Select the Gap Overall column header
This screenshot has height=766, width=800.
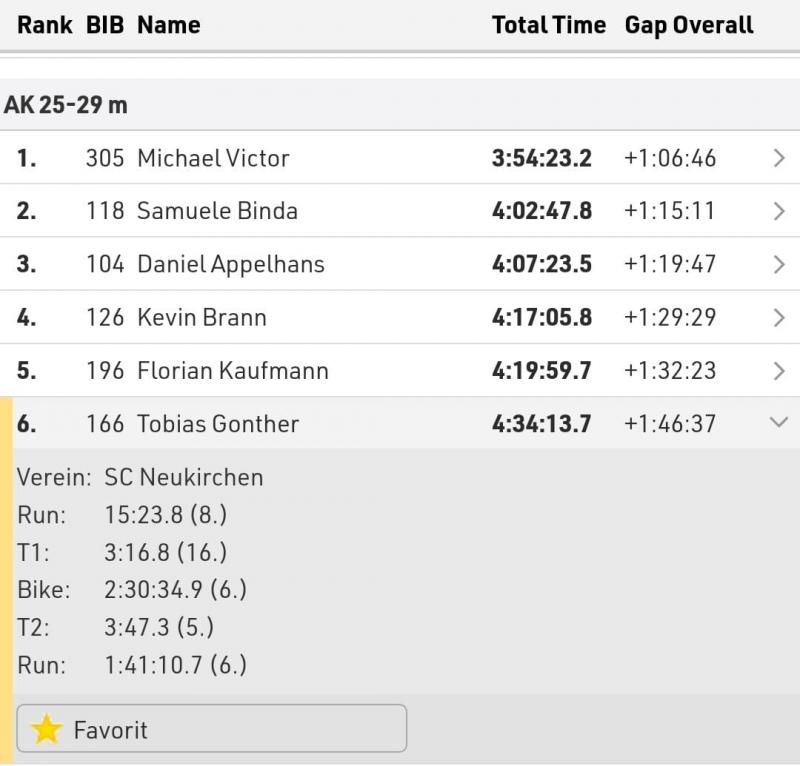pos(689,26)
